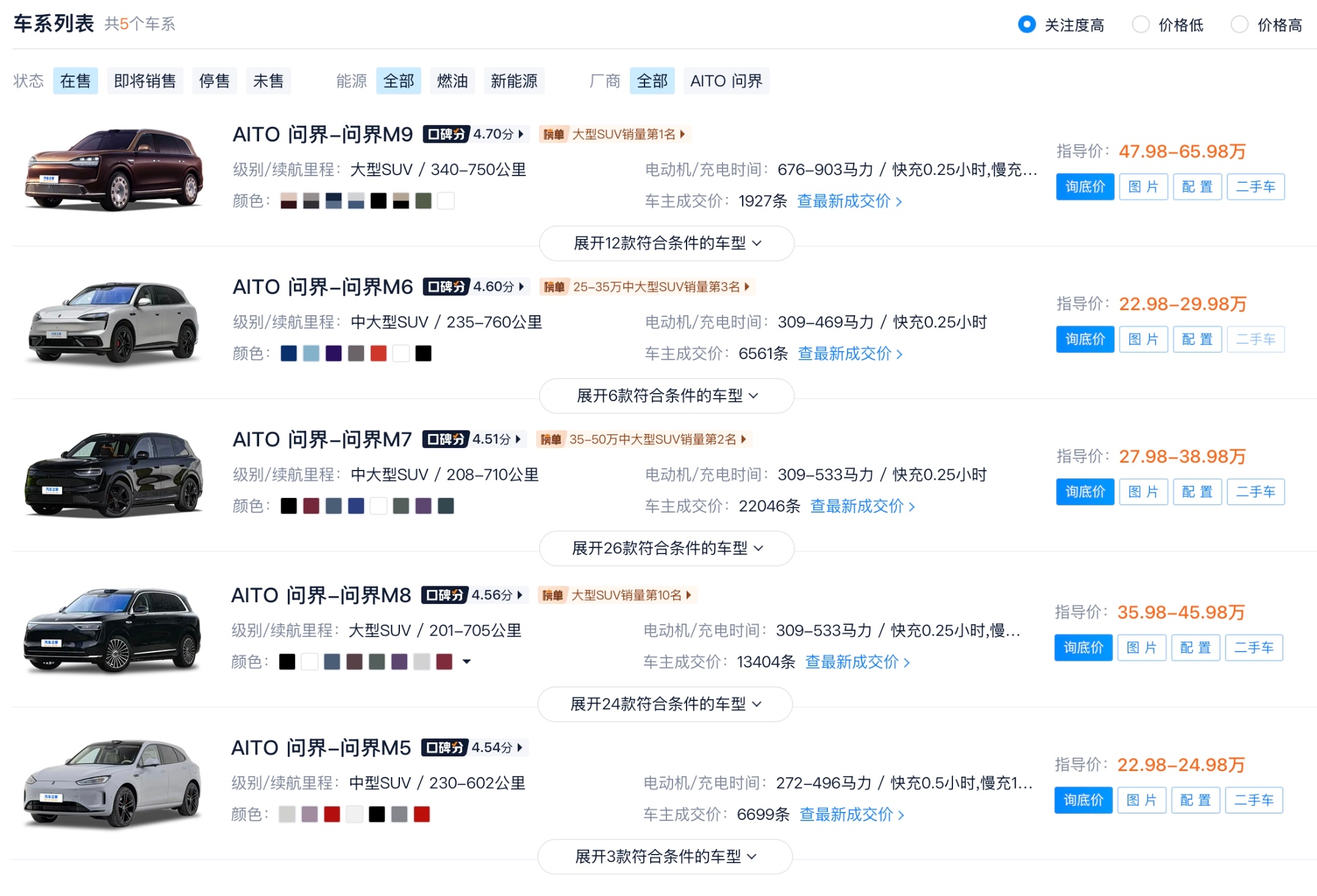Image resolution: width=1317 pixels, height=896 pixels.
Task: Filter status by 未售
Action: tap(268, 81)
